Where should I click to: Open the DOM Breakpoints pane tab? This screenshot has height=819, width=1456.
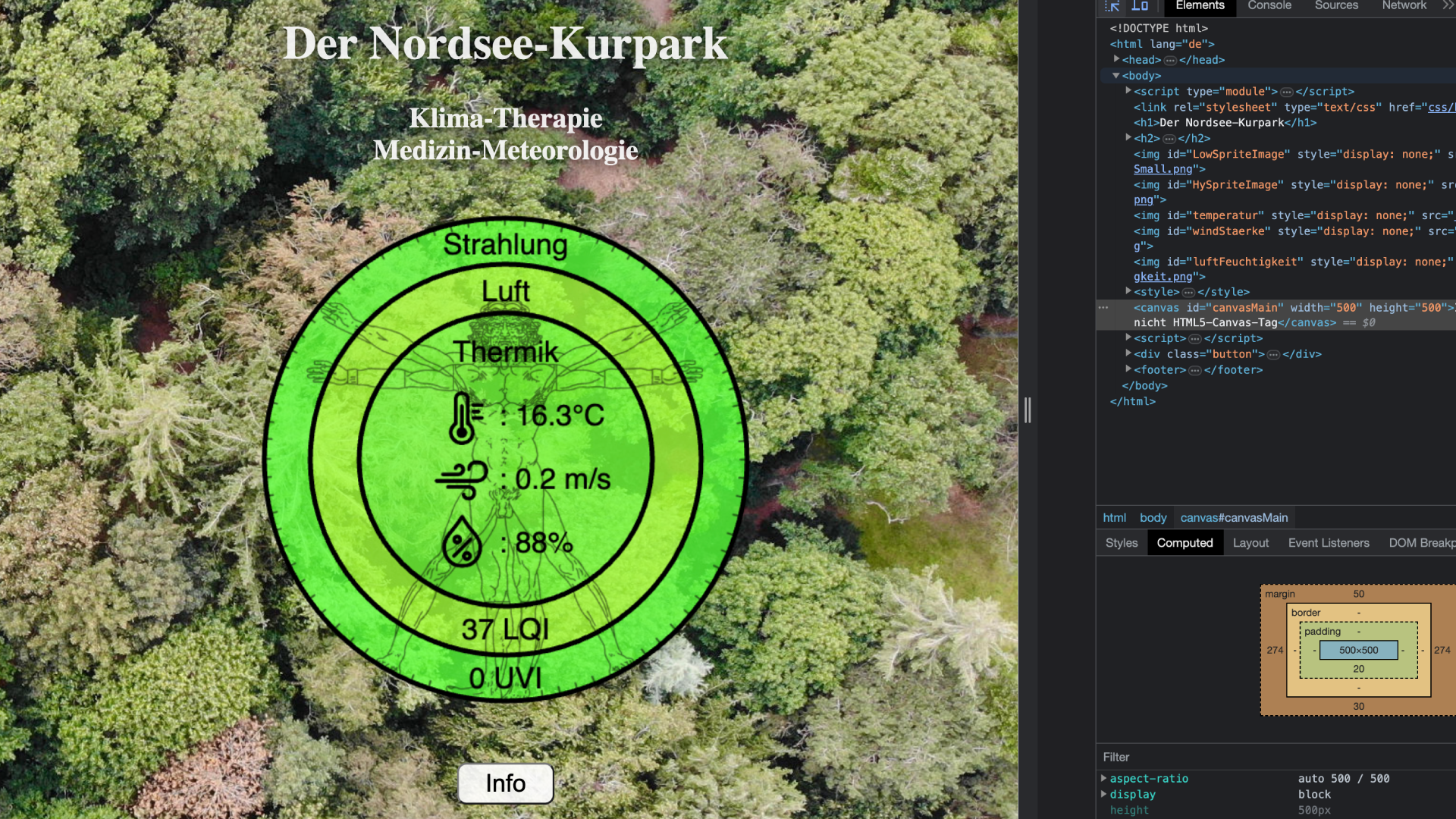click(x=1421, y=543)
